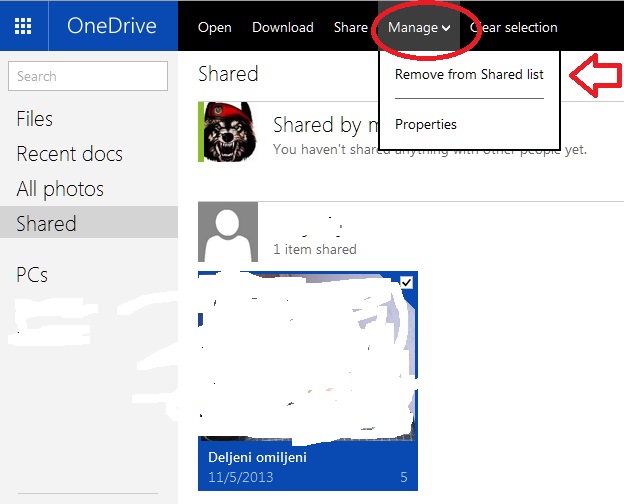Click the wolf profile picture
The height and width of the screenshot is (504, 624).
(x=228, y=132)
